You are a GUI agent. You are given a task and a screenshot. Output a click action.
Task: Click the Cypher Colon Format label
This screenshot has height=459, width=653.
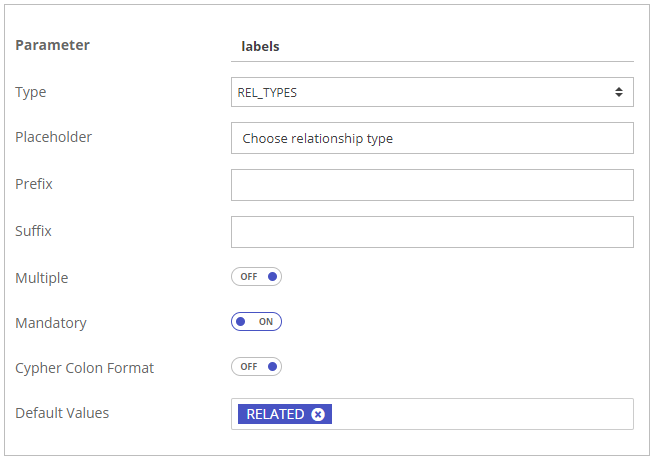click(x=85, y=368)
